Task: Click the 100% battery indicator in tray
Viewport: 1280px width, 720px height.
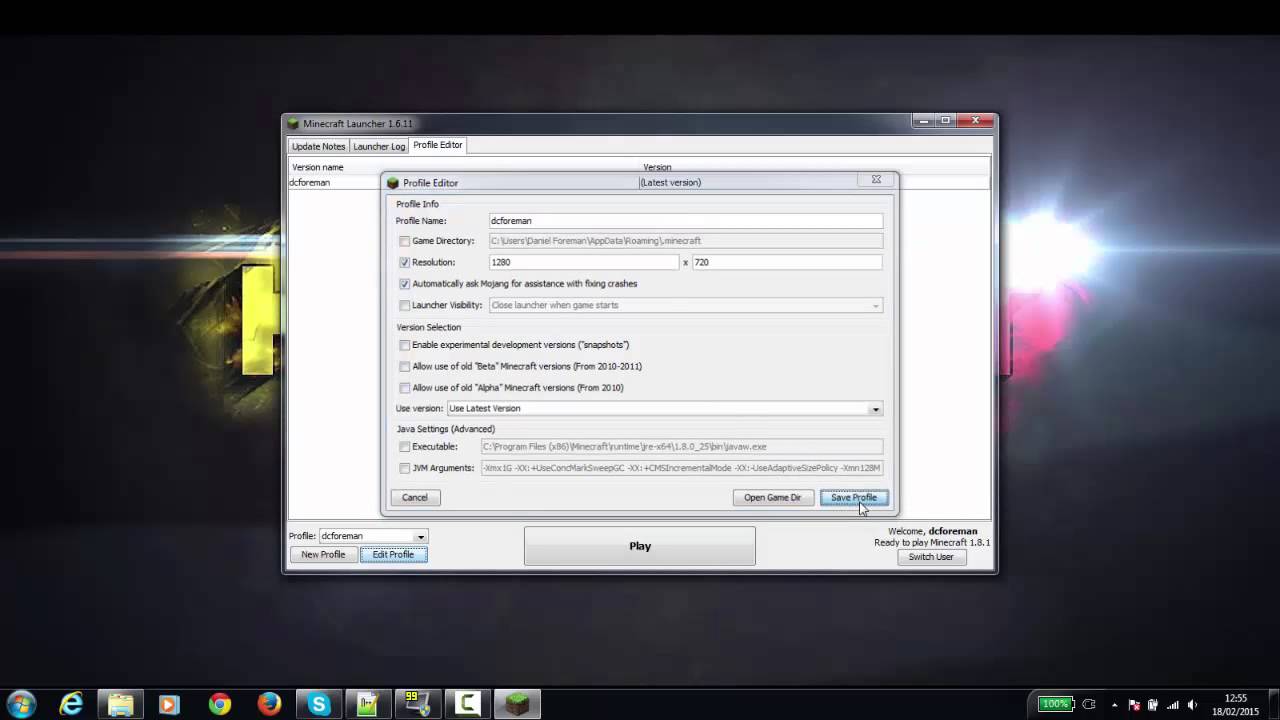Action: pyautogui.click(x=1055, y=704)
